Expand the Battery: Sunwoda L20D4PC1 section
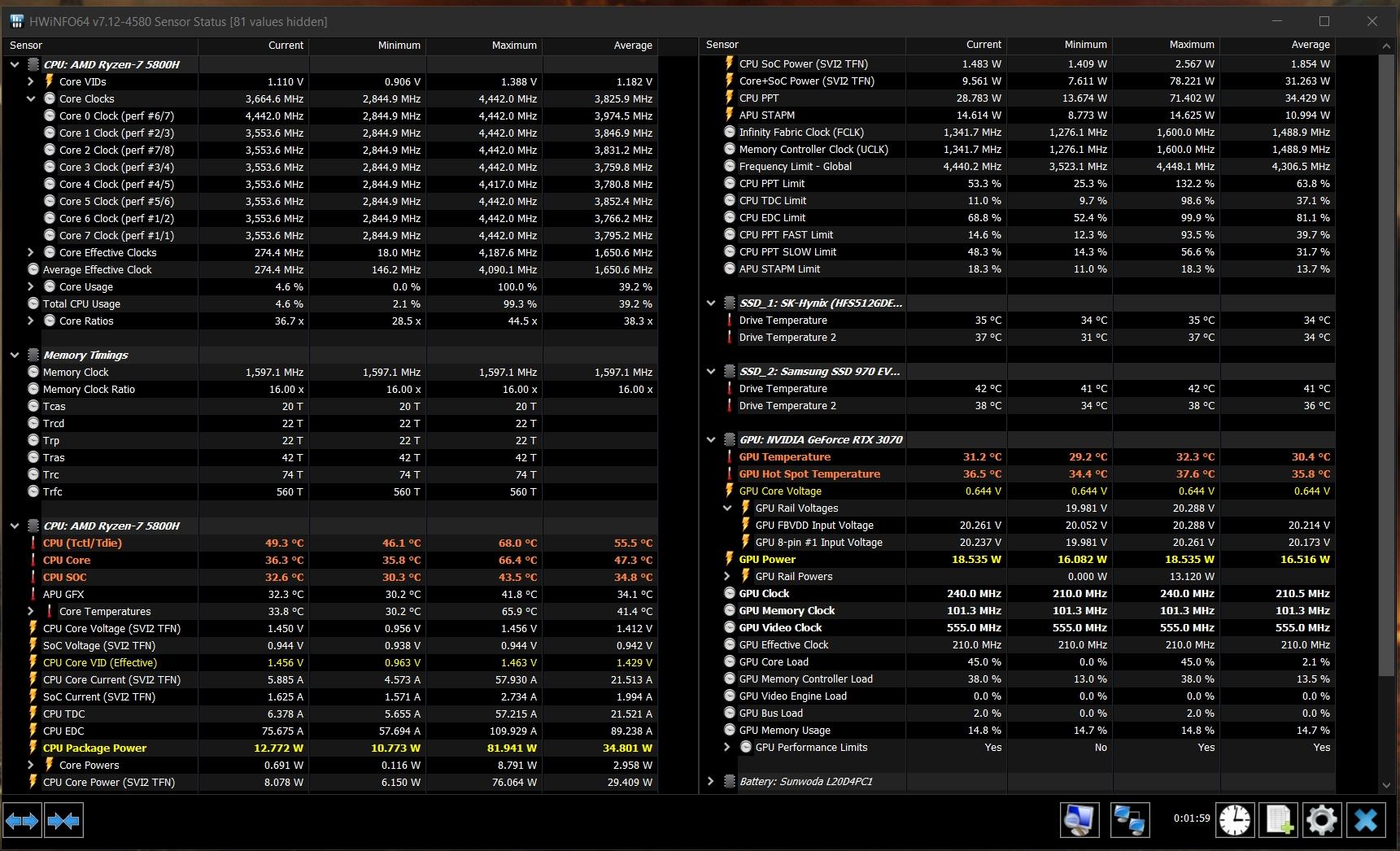Viewport: 1400px width, 851px height. pos(711,781)
